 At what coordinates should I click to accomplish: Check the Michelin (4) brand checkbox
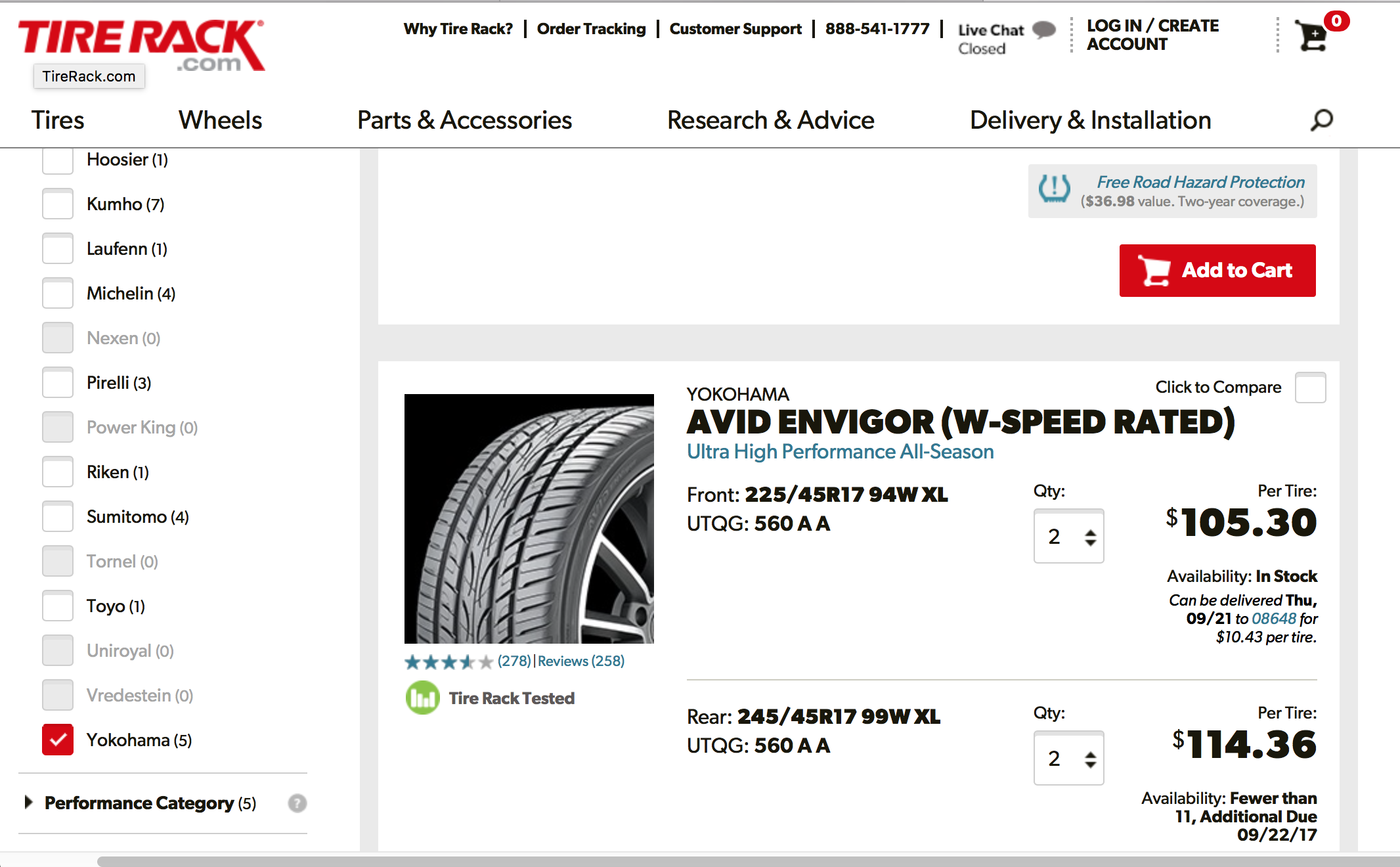point(58,294)
